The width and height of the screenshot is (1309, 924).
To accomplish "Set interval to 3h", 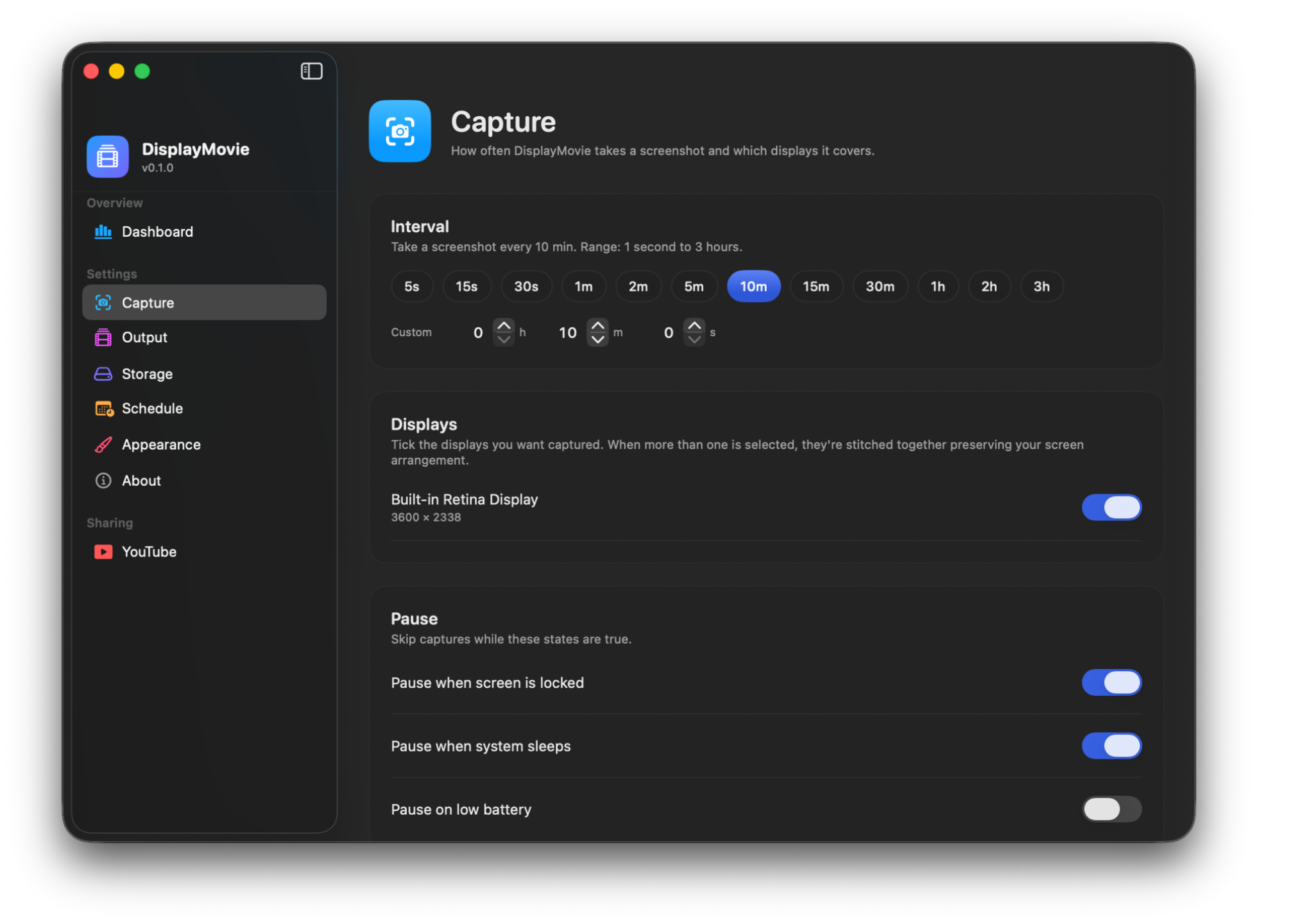I will (x=1041, y=286).
